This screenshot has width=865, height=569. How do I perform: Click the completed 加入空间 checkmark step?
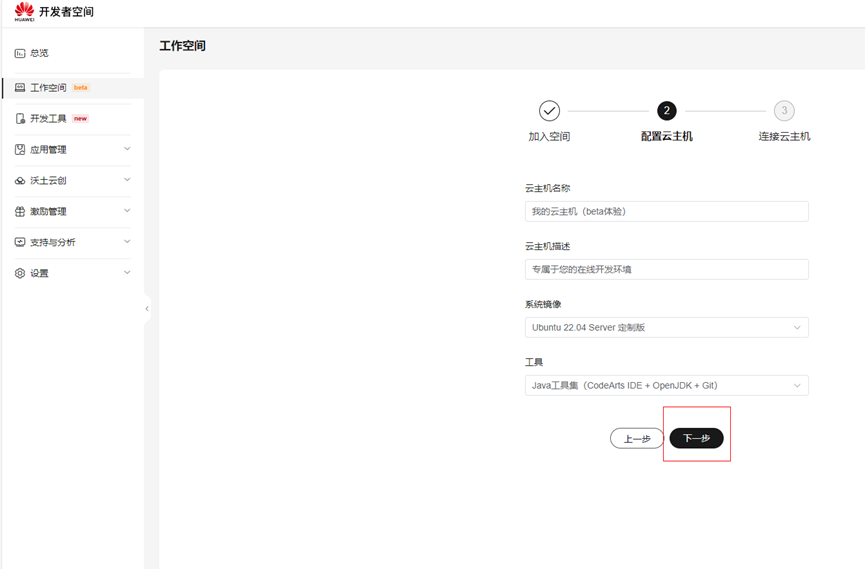(549, 110)
